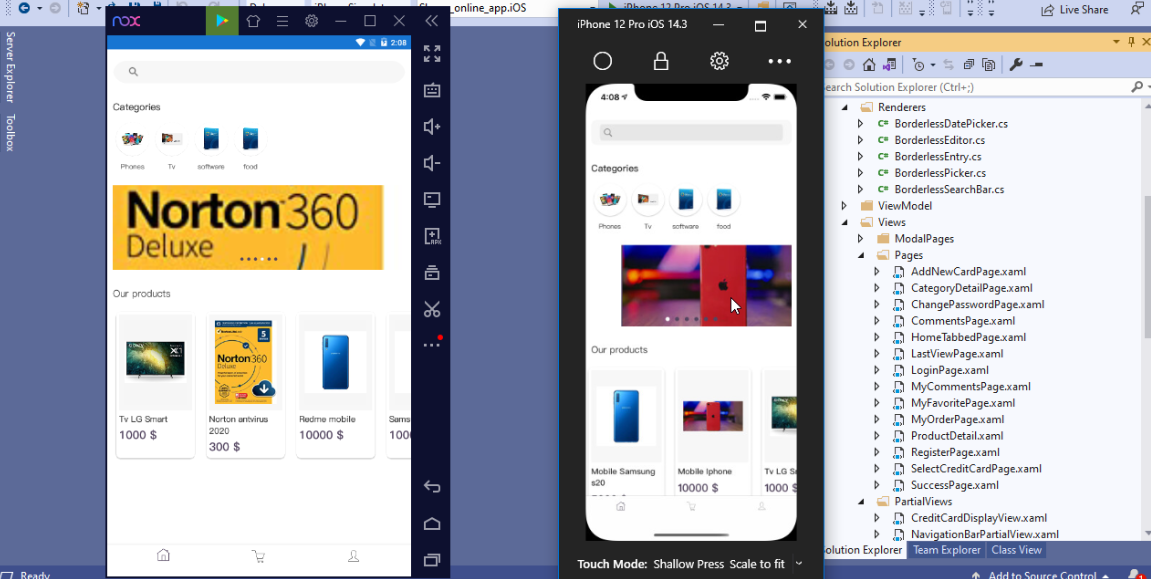Screen dimensions: 1151x579
Task: Open recent apps in Nox sidebar
Action: click(x=432, y=560)
